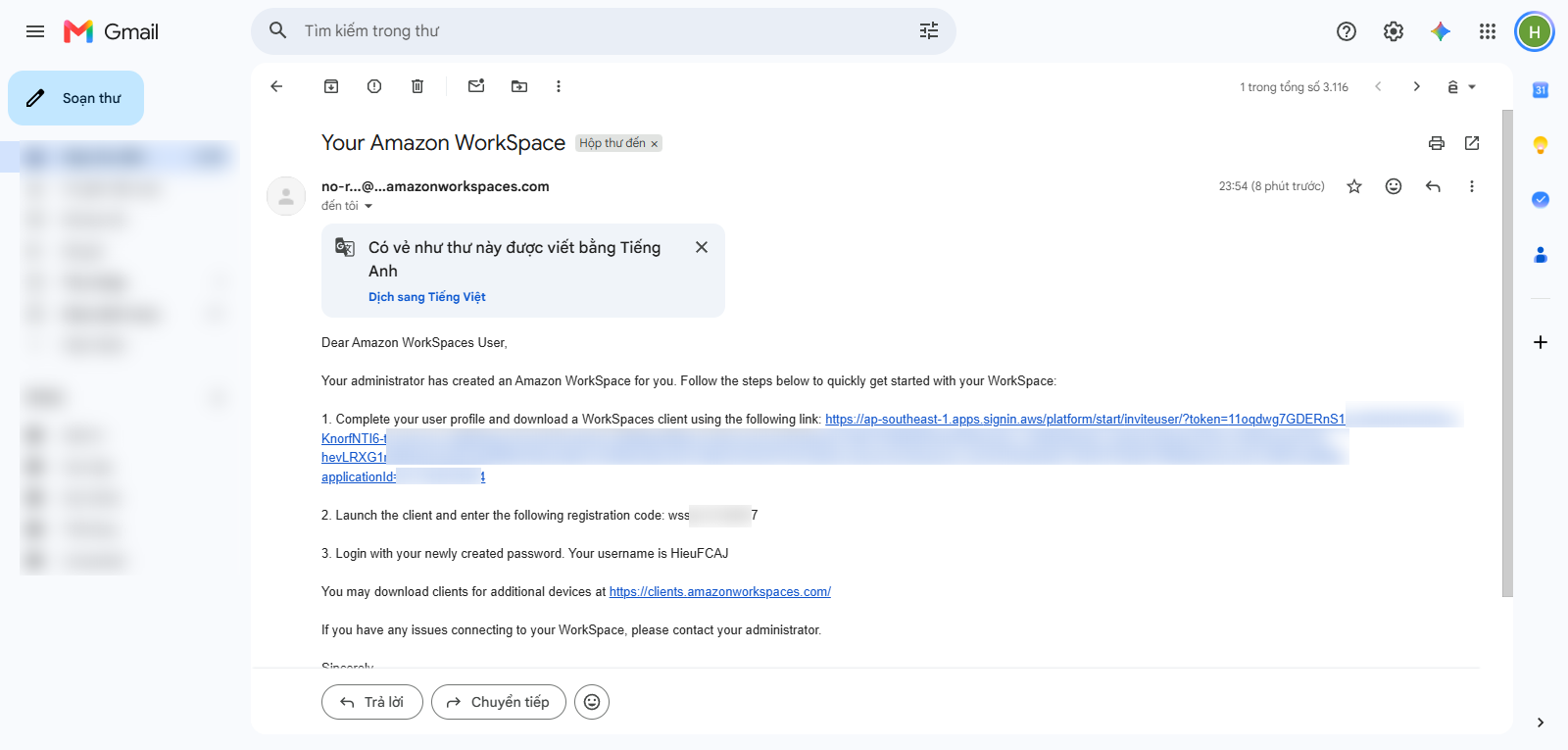Viewport: 1568px width, 750px height.
Task: Close the translation suggestion banner
Action: [702, 247]
